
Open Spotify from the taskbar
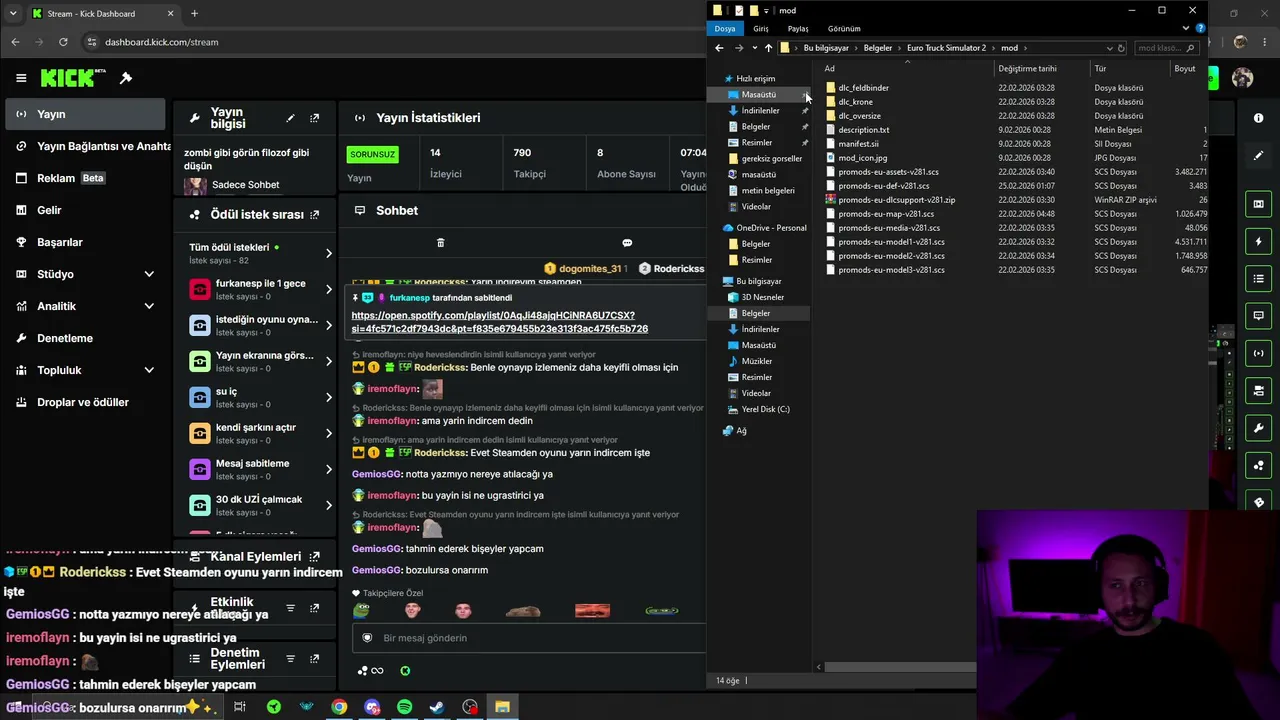pos(404,707)
